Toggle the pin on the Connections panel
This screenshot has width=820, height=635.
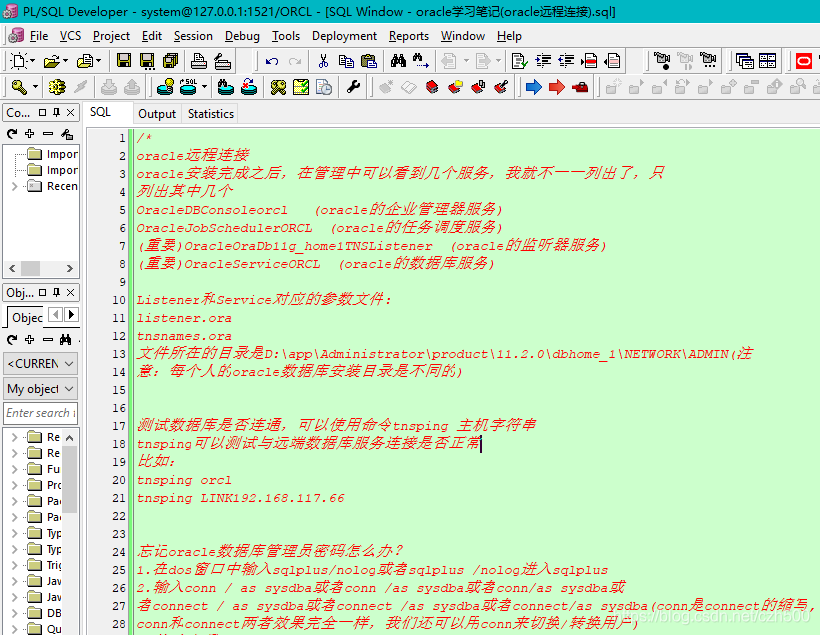[x=56, y=112]
